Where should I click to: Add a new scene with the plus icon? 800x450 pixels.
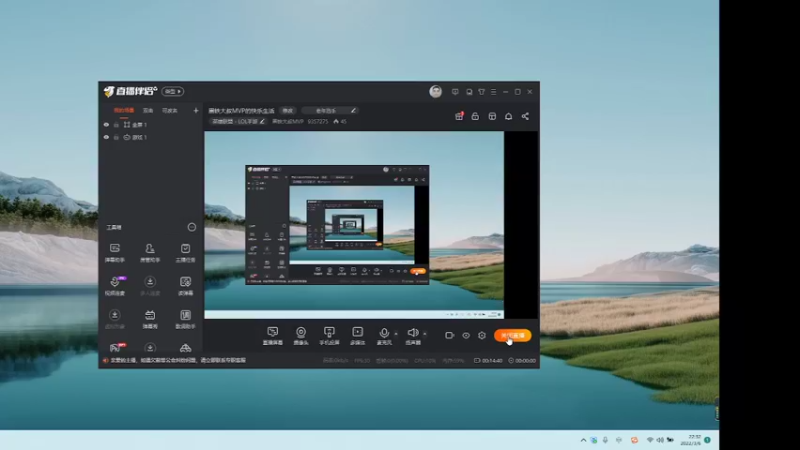[x=195, y=110]
